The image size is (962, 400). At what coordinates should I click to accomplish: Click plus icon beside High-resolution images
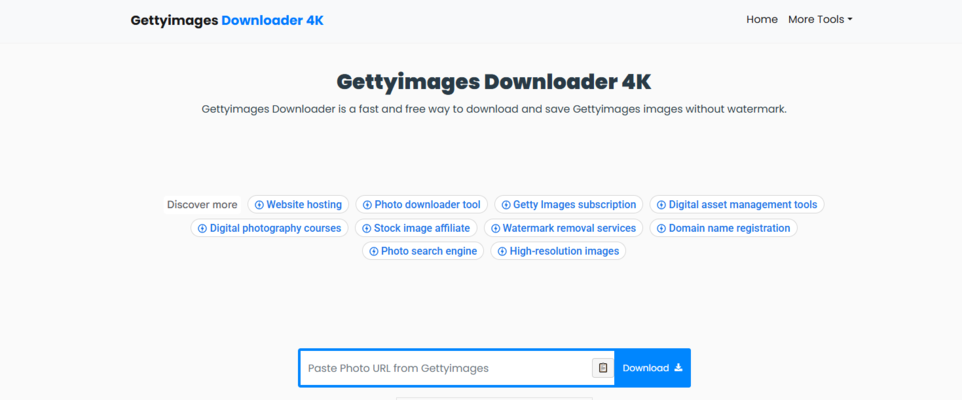coord(502,252)
